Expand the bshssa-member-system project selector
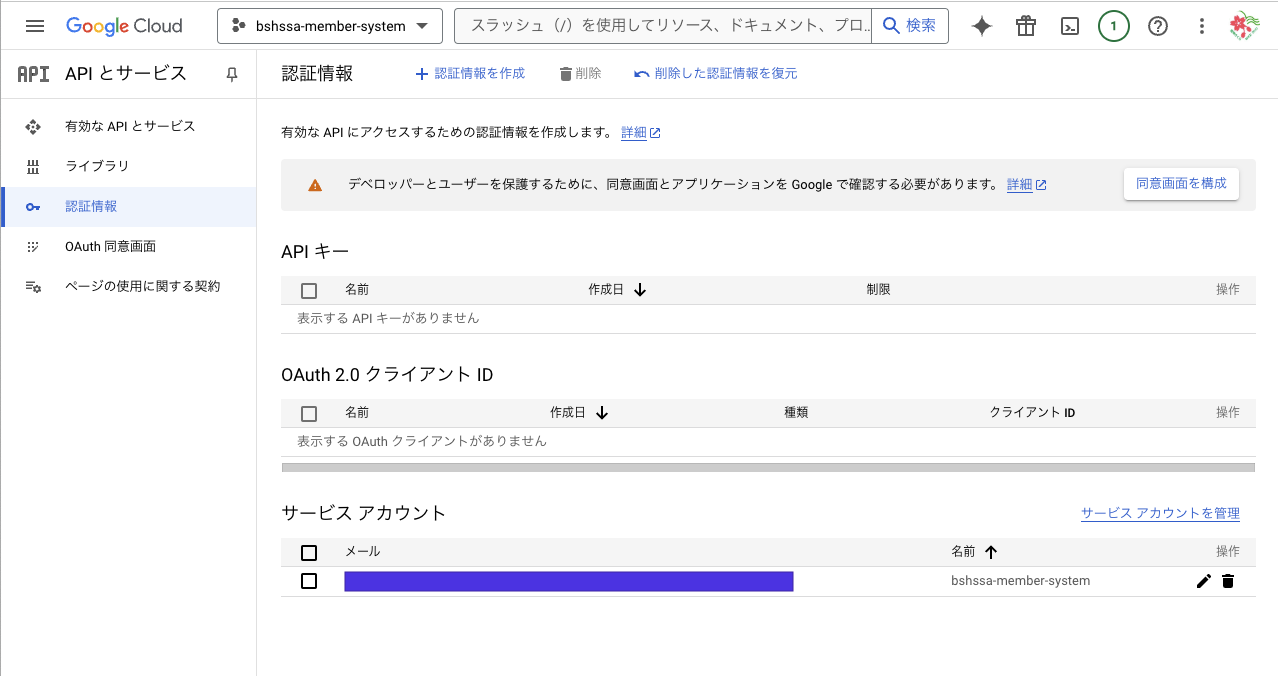 pos(329,27)
